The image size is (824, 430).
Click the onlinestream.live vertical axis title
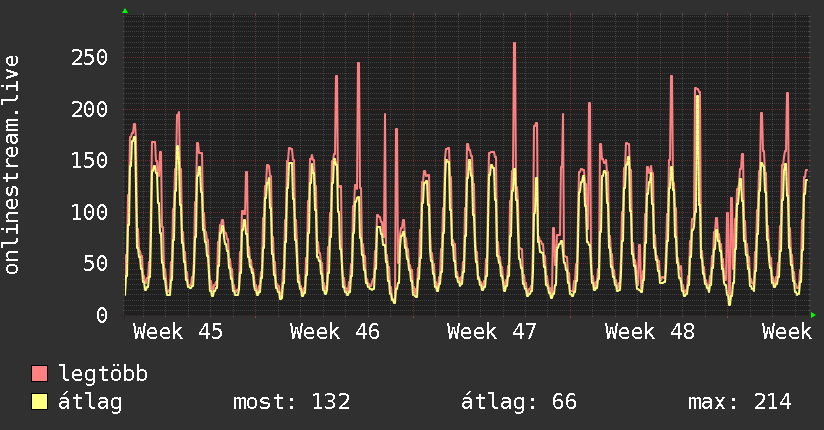click(12, 165)
